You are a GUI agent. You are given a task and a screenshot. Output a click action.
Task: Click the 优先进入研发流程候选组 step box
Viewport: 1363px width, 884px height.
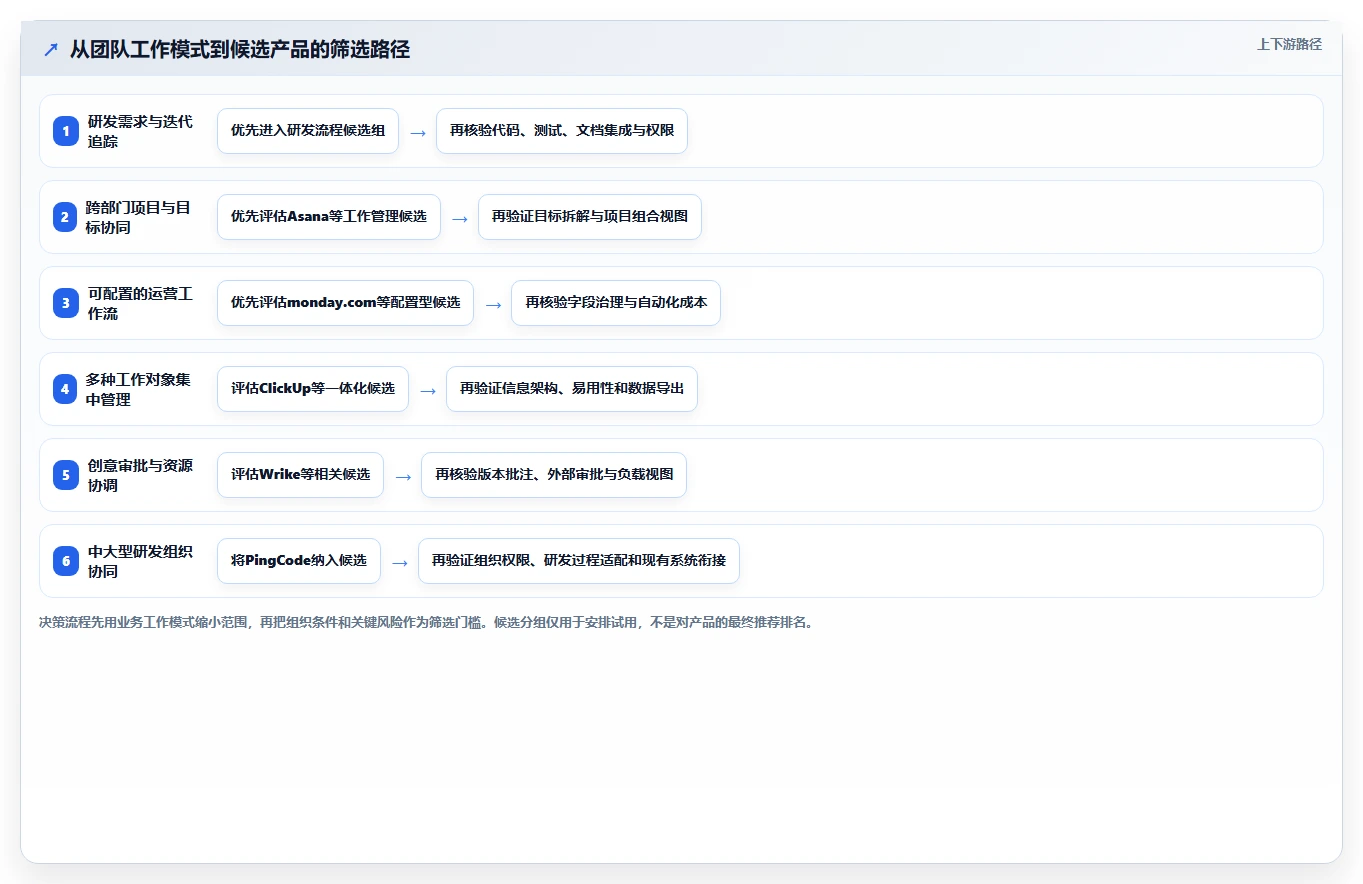[x=308, y=131]
